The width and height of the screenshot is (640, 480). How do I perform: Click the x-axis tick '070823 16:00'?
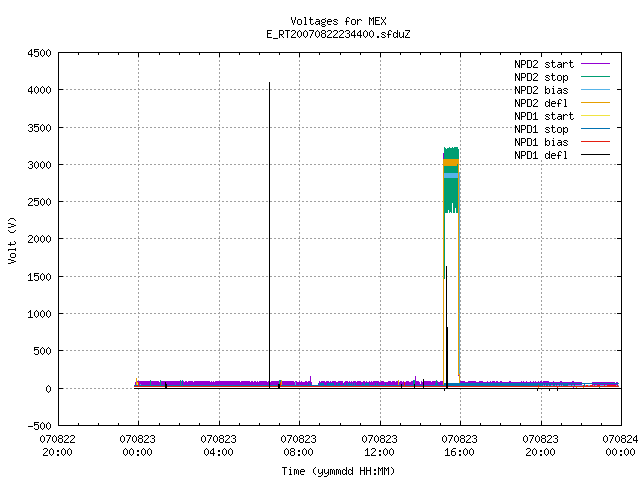pyautogui.click(x=459, y=446)
